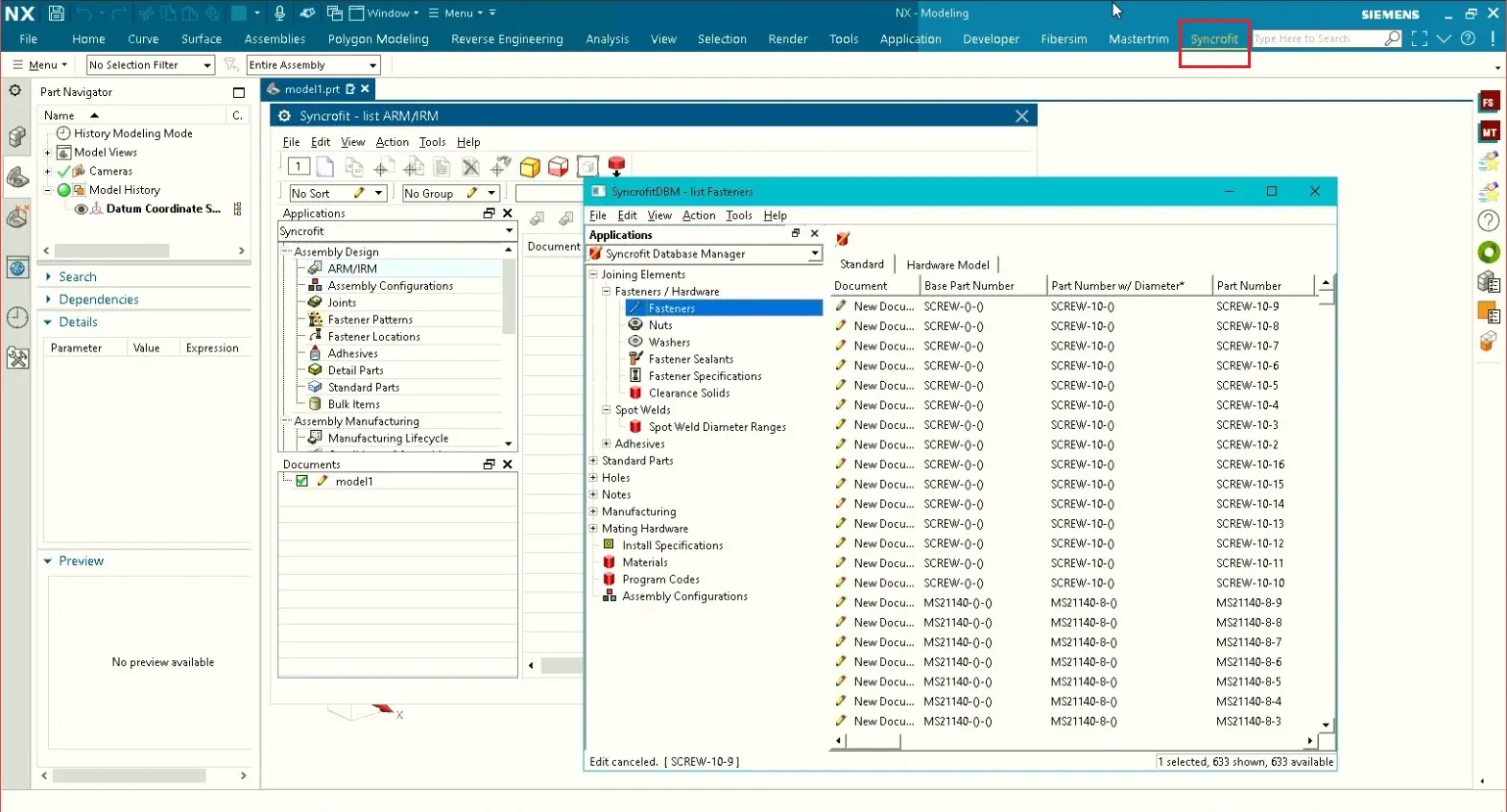Open the Tools menu in the Syncrofit list ARM/IRM window
Screen dimensions: 1507x812
(432, 142)
